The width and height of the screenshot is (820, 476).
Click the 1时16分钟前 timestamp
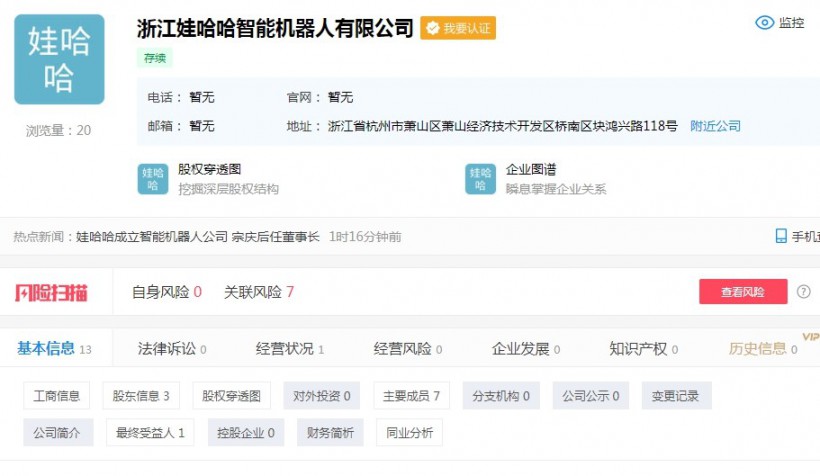click(365, 237)
